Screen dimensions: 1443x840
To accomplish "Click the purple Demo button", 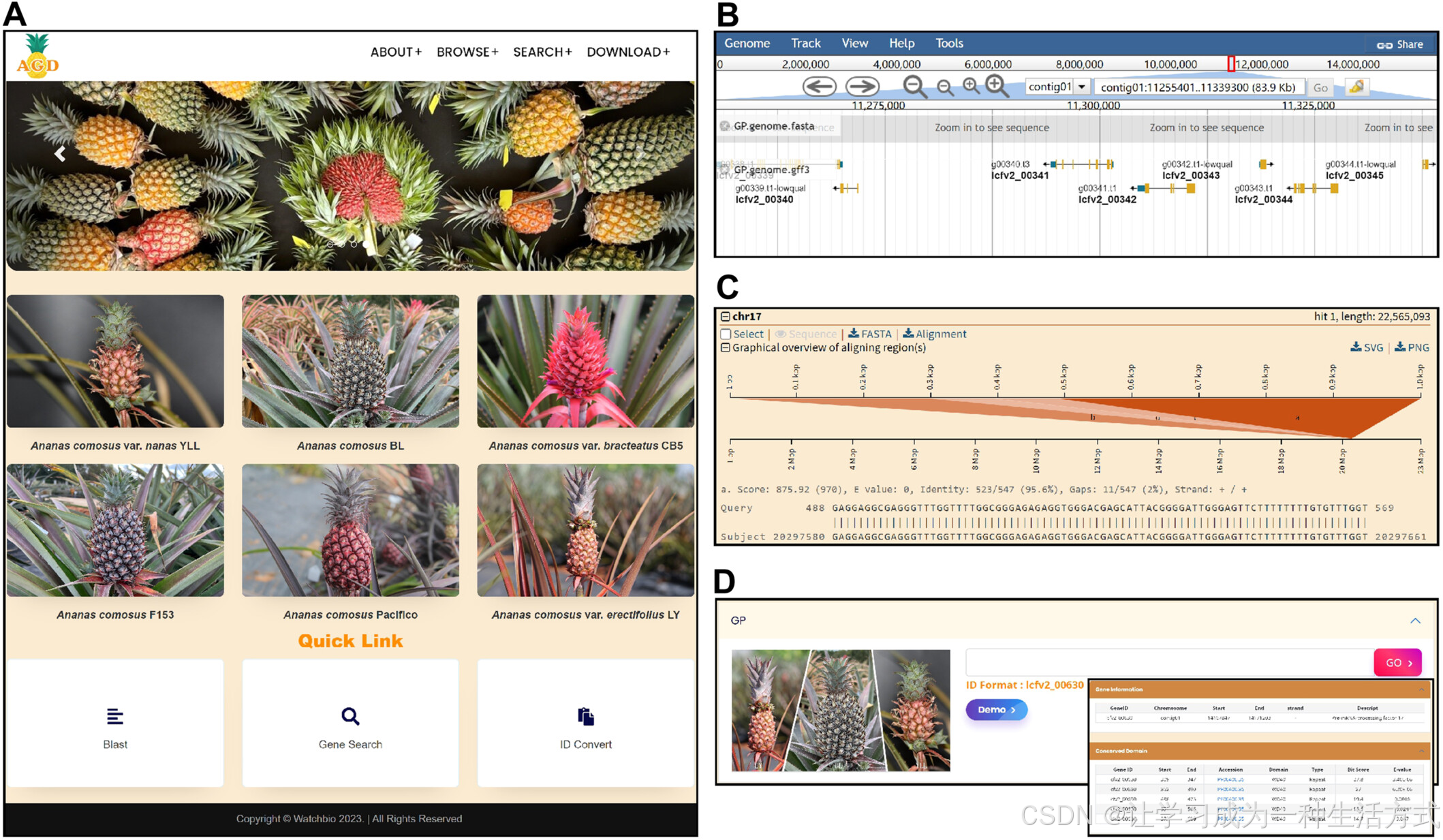I will coord(996,710).
